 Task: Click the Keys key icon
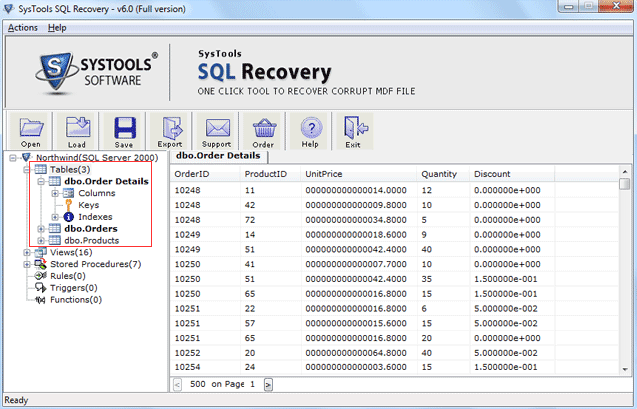coord(68,205)
